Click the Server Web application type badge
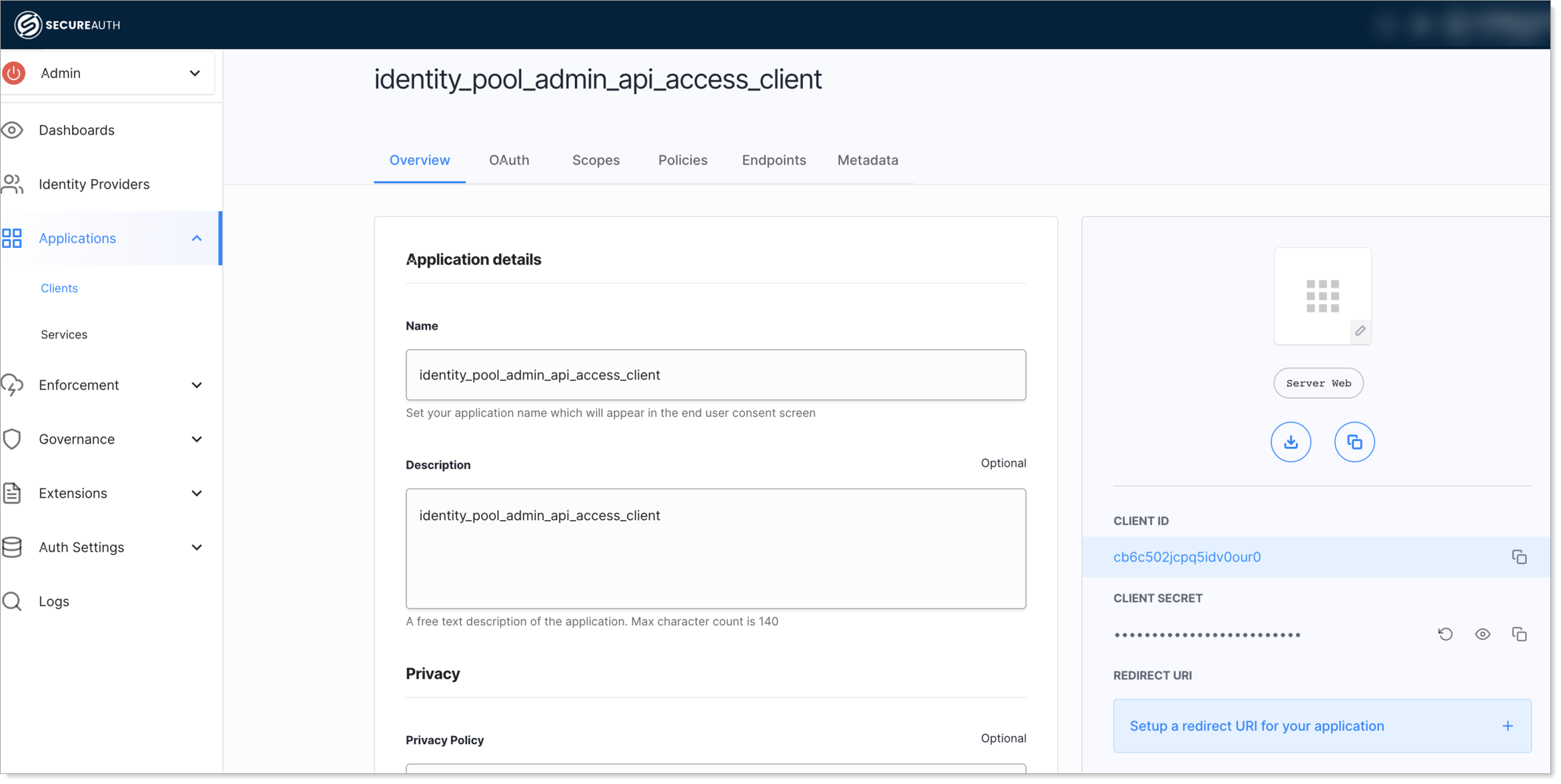 (1318, 383)
